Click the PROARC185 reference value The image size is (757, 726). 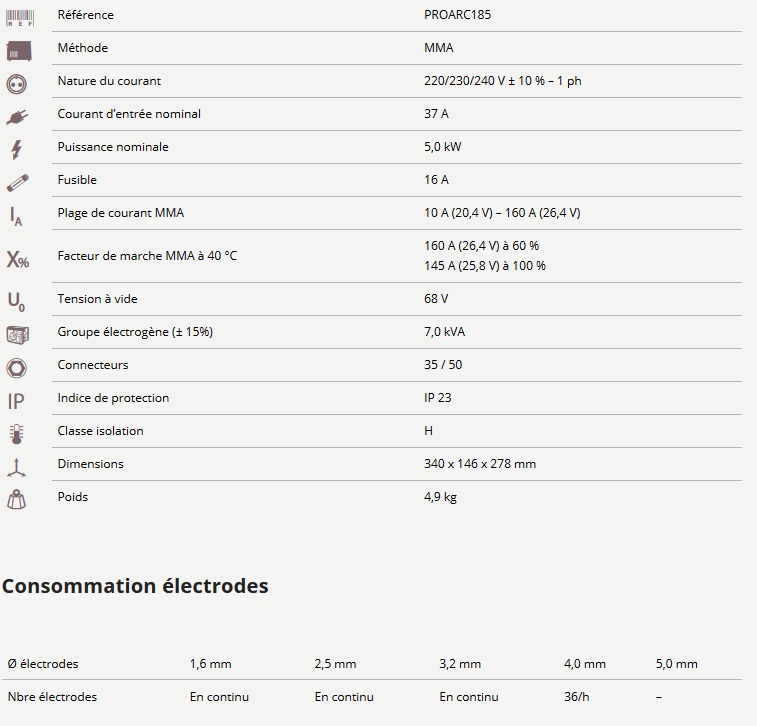(457, 15)
